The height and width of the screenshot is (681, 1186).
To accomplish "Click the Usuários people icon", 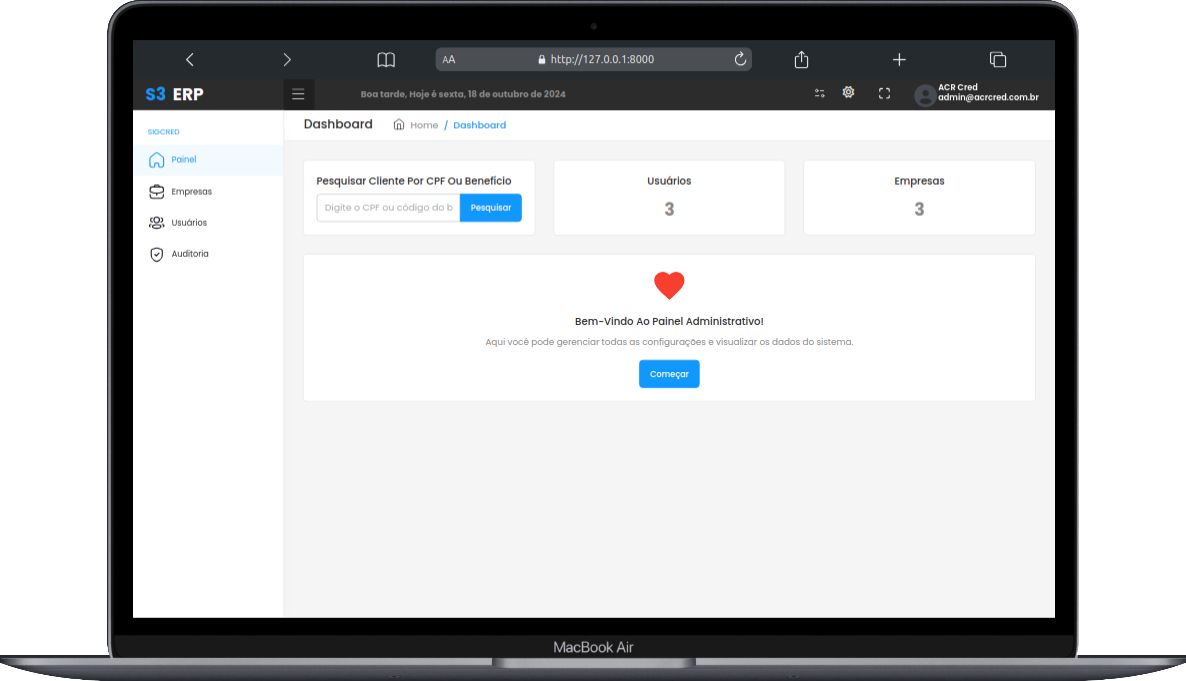I will point(157,222).
